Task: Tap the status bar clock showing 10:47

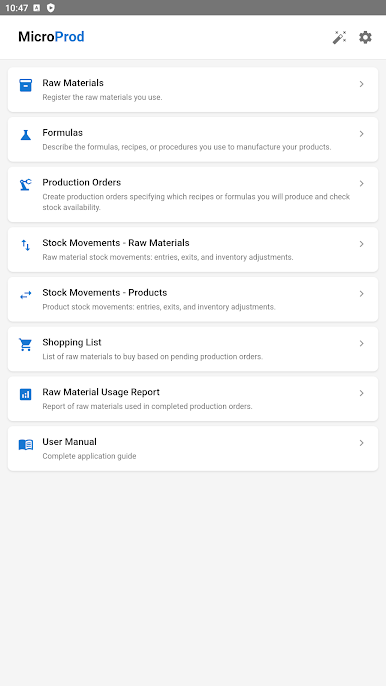Action: pos(17,7)
